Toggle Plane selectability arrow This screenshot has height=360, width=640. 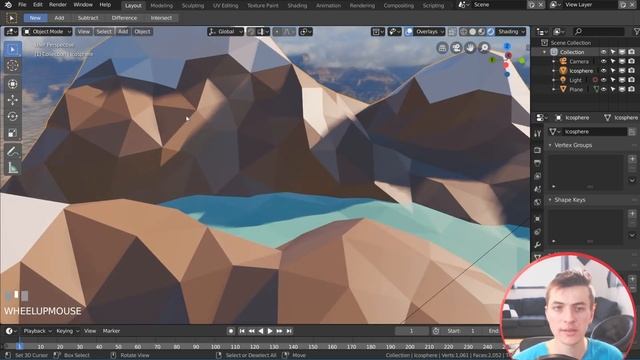point(613,89)
